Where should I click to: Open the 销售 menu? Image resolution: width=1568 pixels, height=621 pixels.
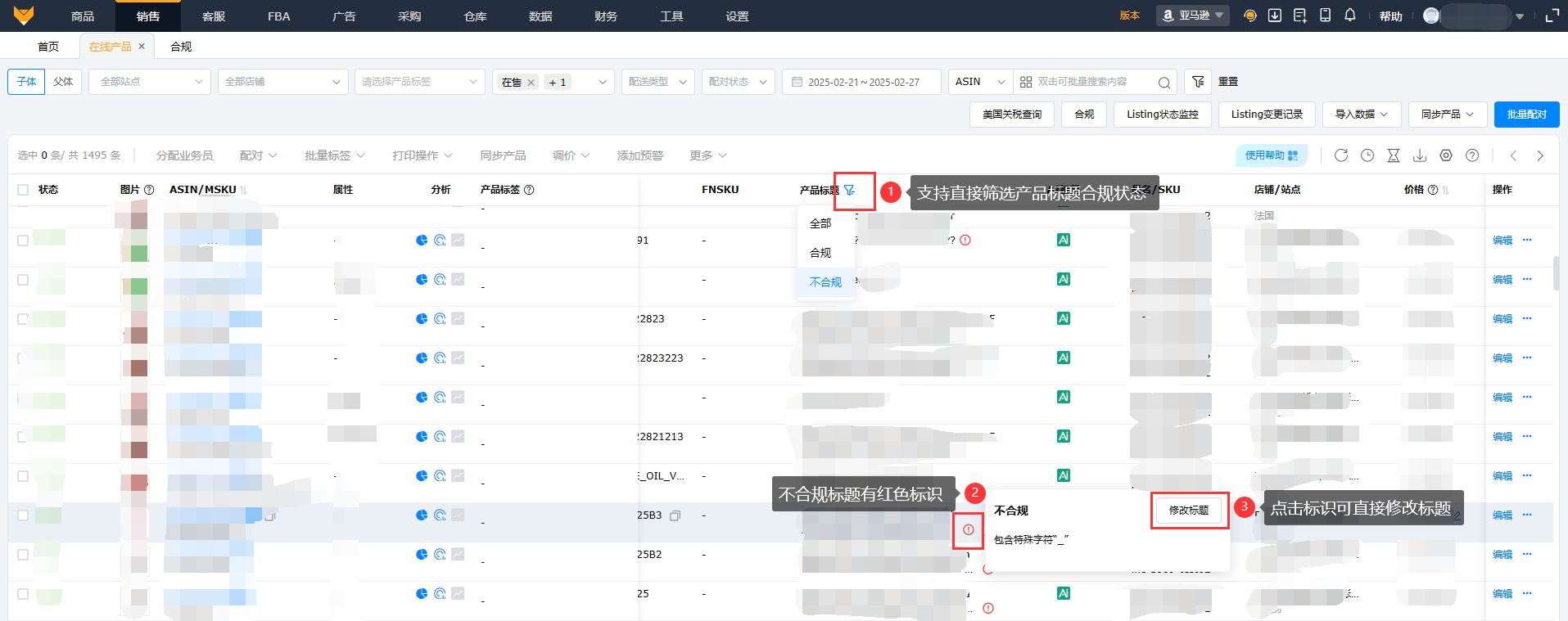[148, 16]
